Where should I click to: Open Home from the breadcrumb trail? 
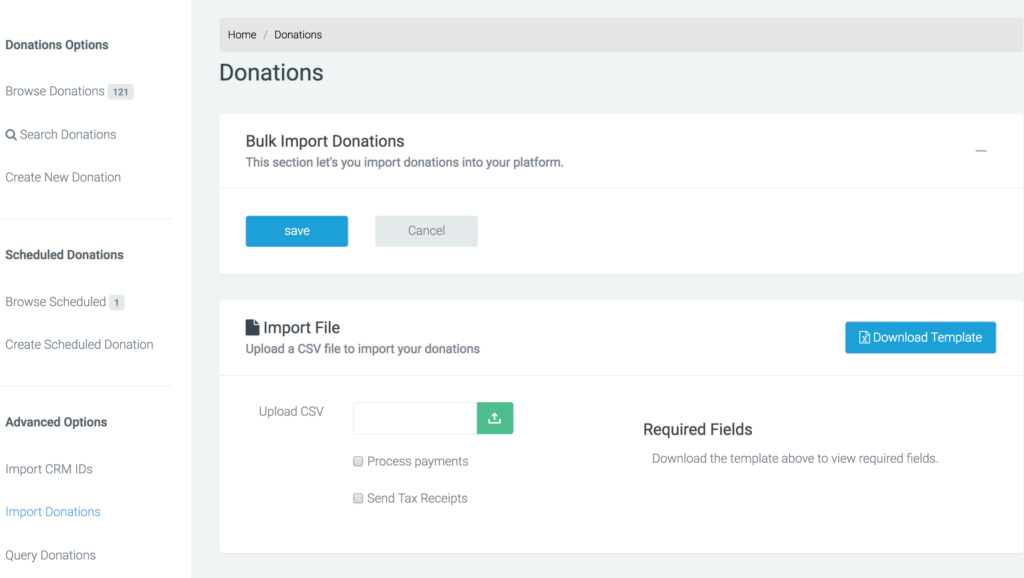pos(241,34)
